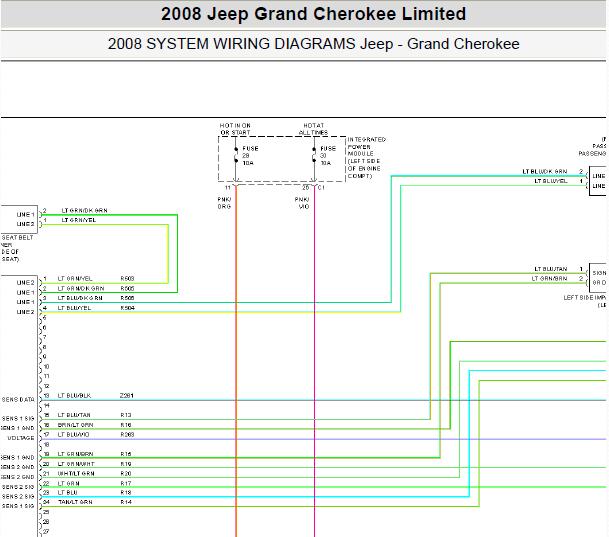Click the 'PNK/ORG' wire label
The width and height of the screenshot is (609, 537).
click(224, 203)
